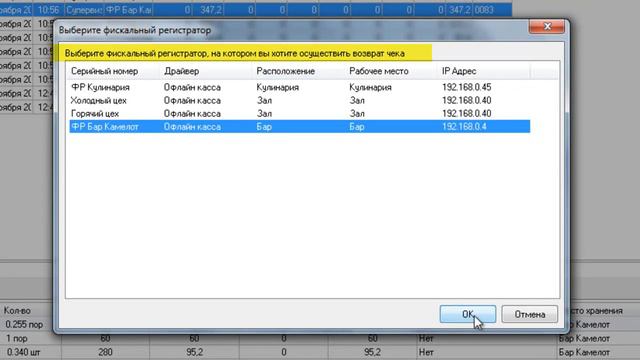This screenshot has width=640, height=360.
Task: Click Кулинария workplace in the ФР Кулинария row
Action: tap(370, 87)
